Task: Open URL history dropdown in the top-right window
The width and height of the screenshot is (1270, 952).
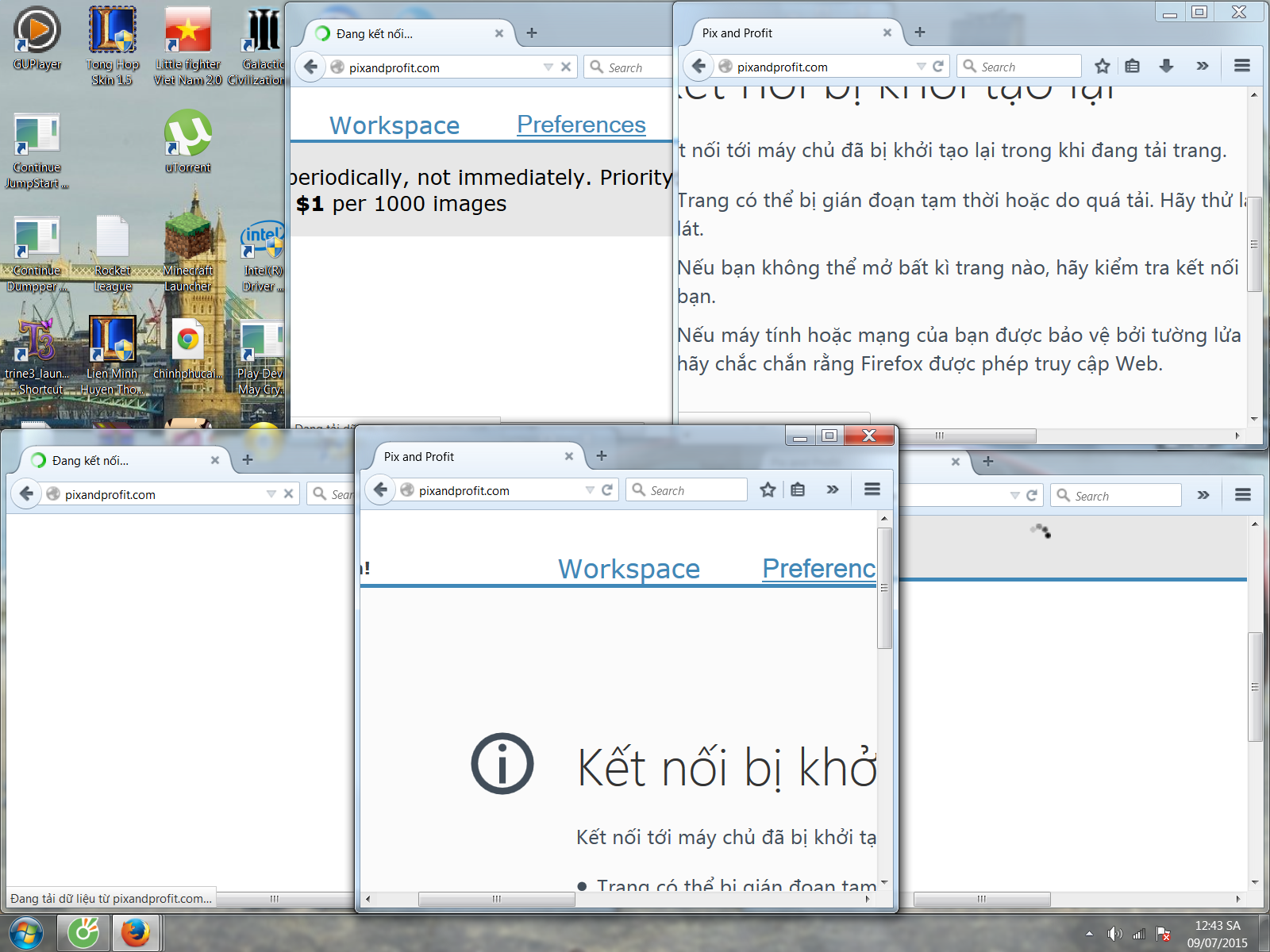Action: (x=921, y=67)
